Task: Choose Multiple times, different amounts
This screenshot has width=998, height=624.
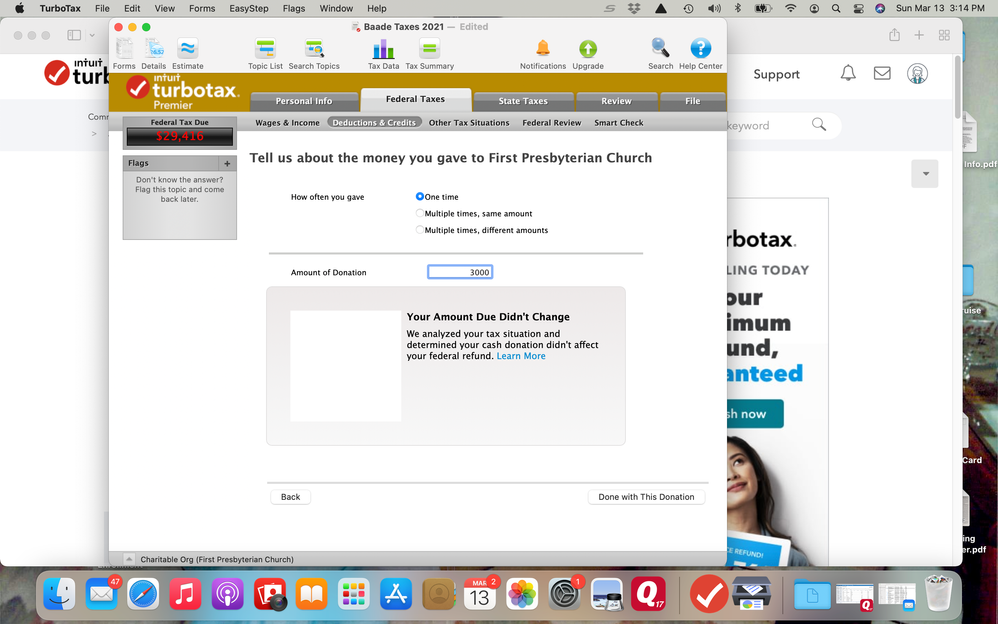Action: coord(420,229)
